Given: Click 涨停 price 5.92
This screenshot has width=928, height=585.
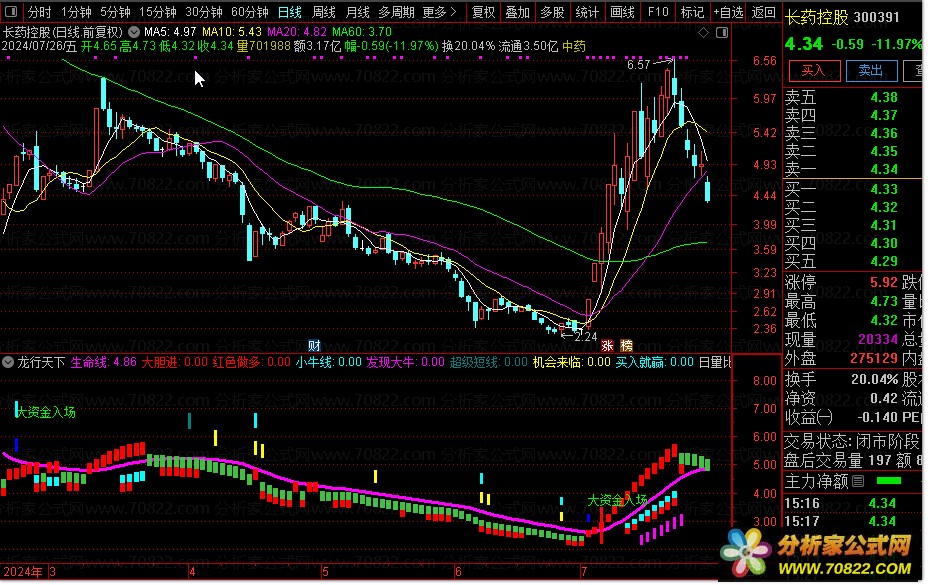Looking at the screenshot, I should click(884, 282).
